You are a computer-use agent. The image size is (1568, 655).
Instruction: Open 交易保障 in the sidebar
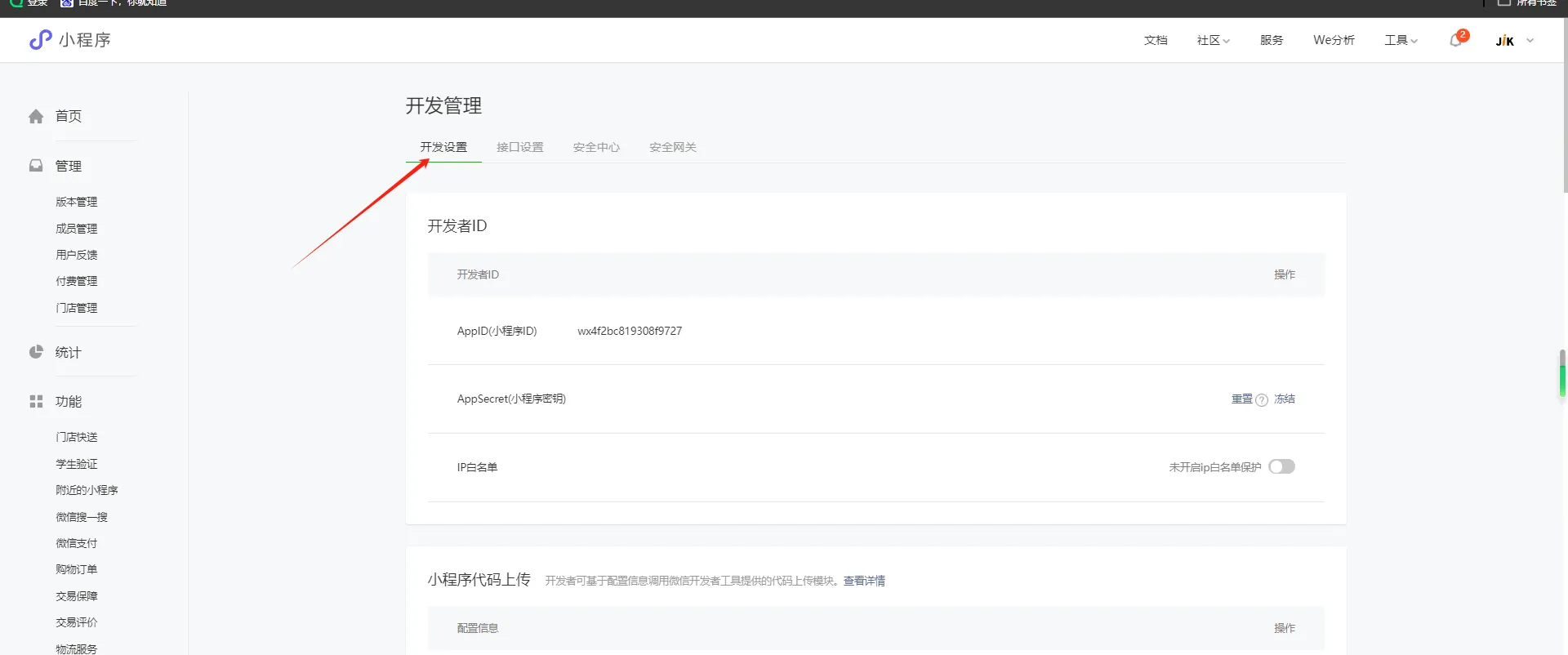coord(77,596)
